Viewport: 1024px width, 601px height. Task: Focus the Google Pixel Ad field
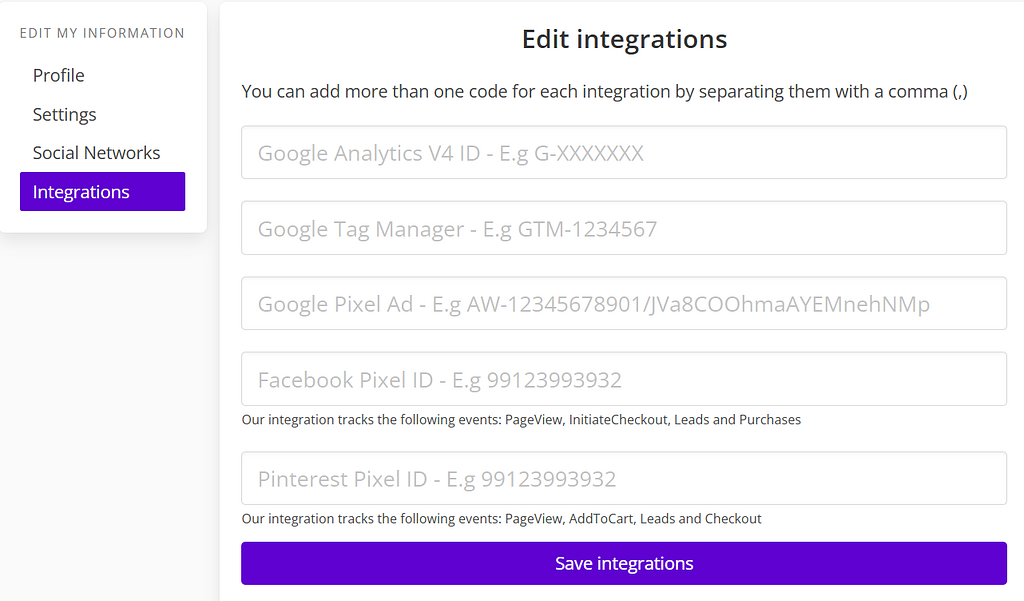click(623, 304)
